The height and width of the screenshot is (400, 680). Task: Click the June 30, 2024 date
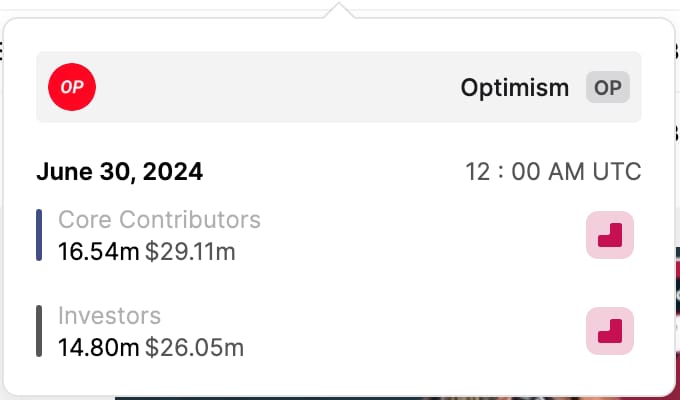point(119,172)
